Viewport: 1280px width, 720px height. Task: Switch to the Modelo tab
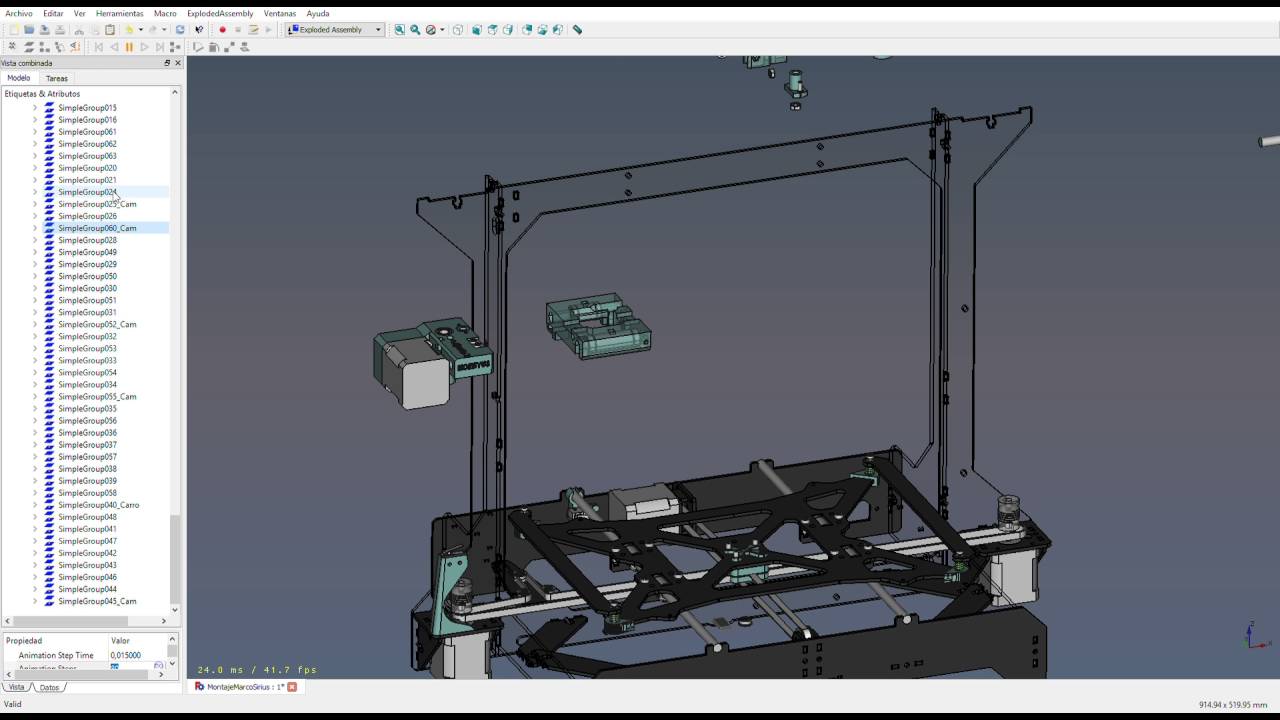[19, 78]
